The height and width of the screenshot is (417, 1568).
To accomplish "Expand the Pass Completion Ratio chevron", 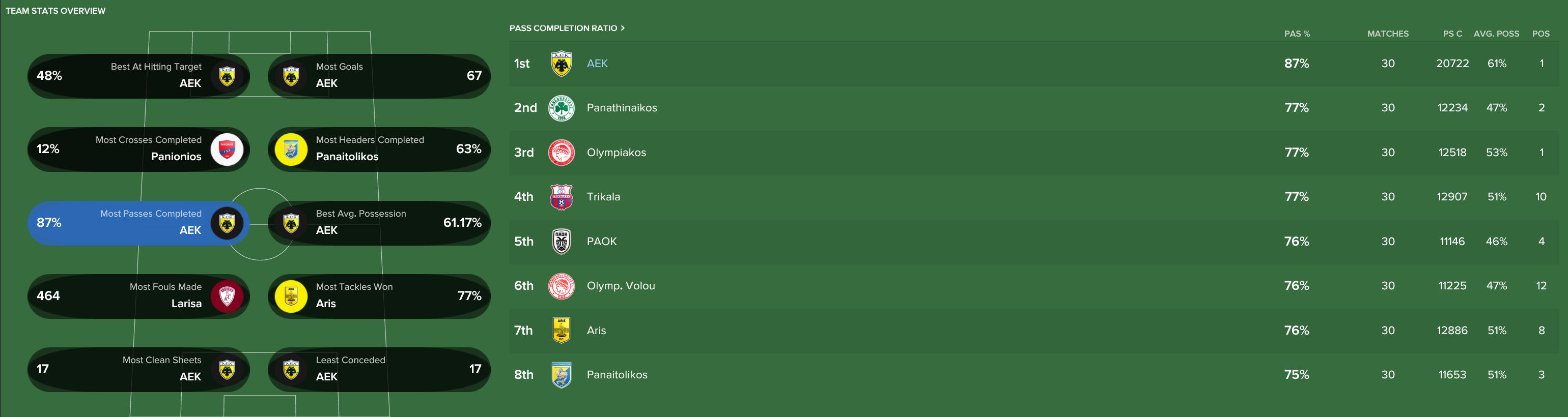I will (622, 28).
